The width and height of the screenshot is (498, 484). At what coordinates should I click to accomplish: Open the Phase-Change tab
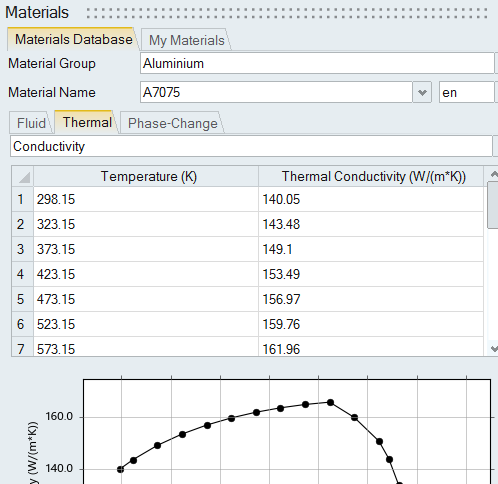click(172, 123)
